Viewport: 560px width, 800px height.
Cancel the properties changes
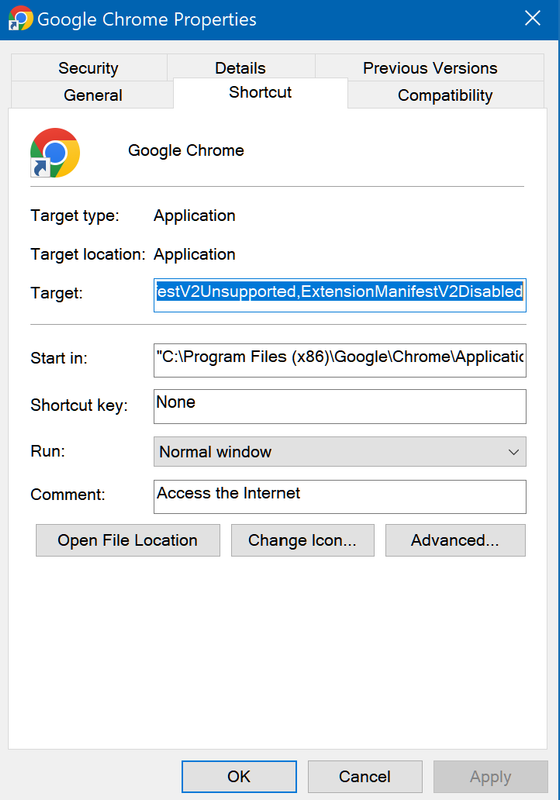click(365, 777)
